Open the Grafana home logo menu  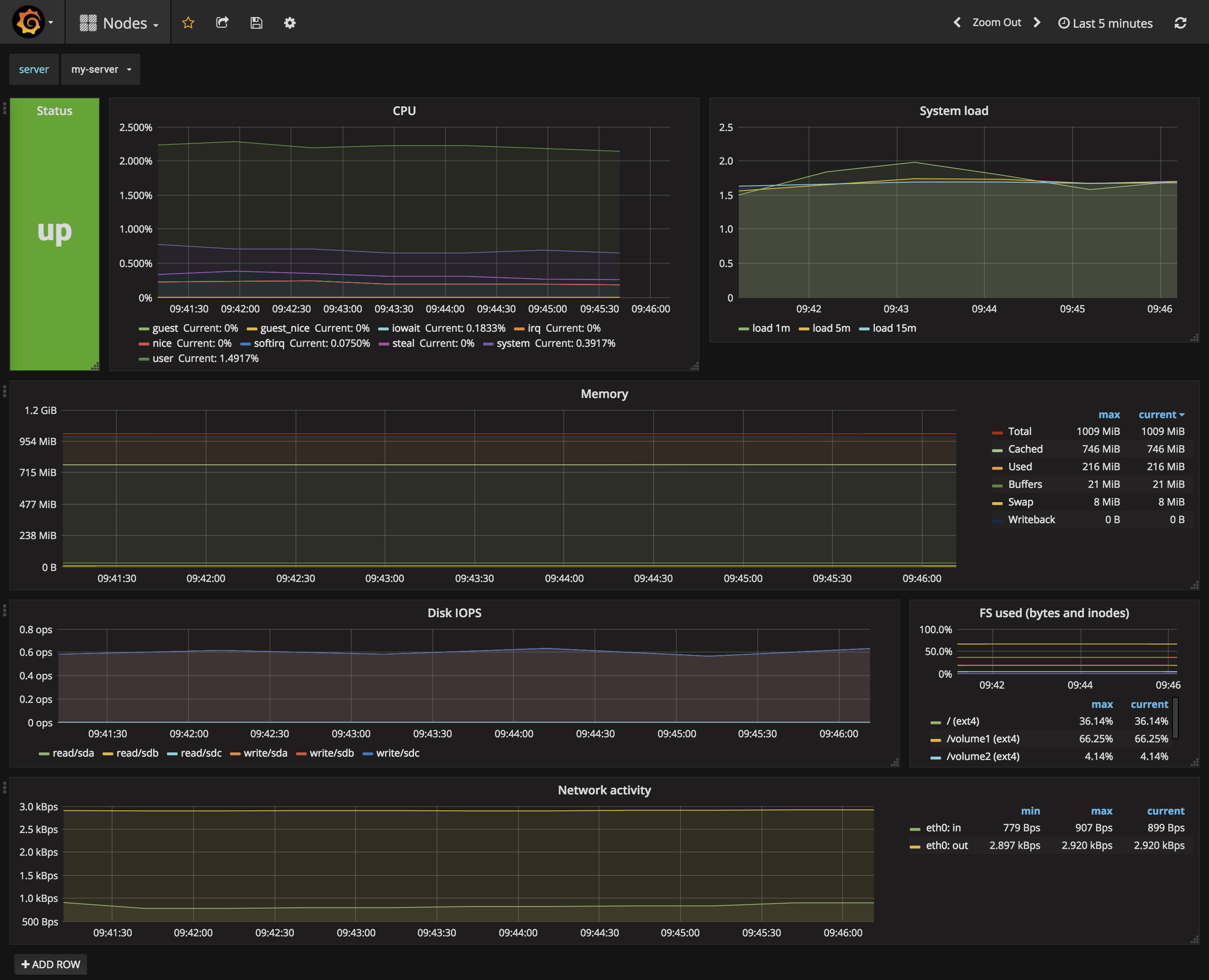click(29, 22)
